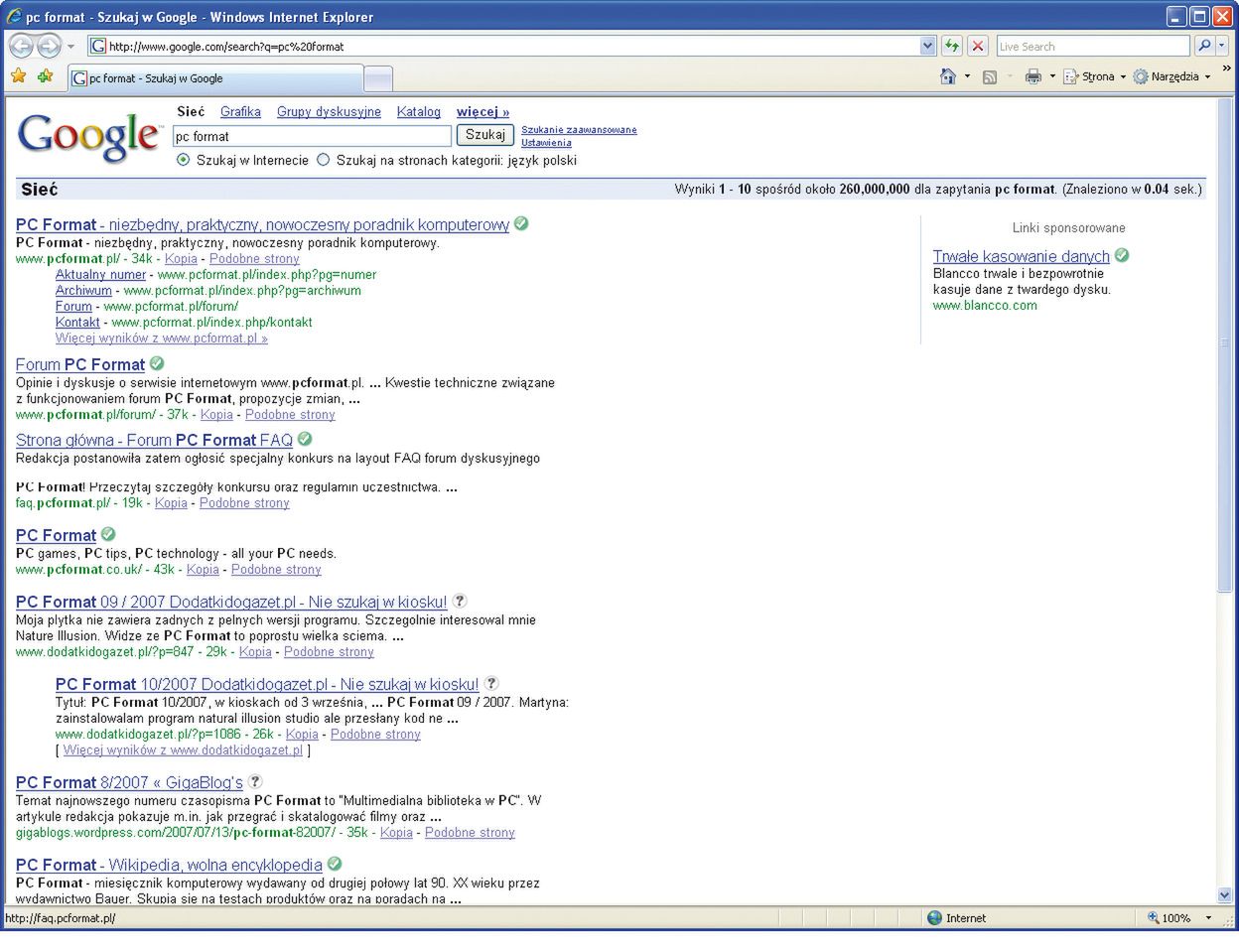Open Trwałe kasowanie danych sponsored link

[x=1021, y=256]
